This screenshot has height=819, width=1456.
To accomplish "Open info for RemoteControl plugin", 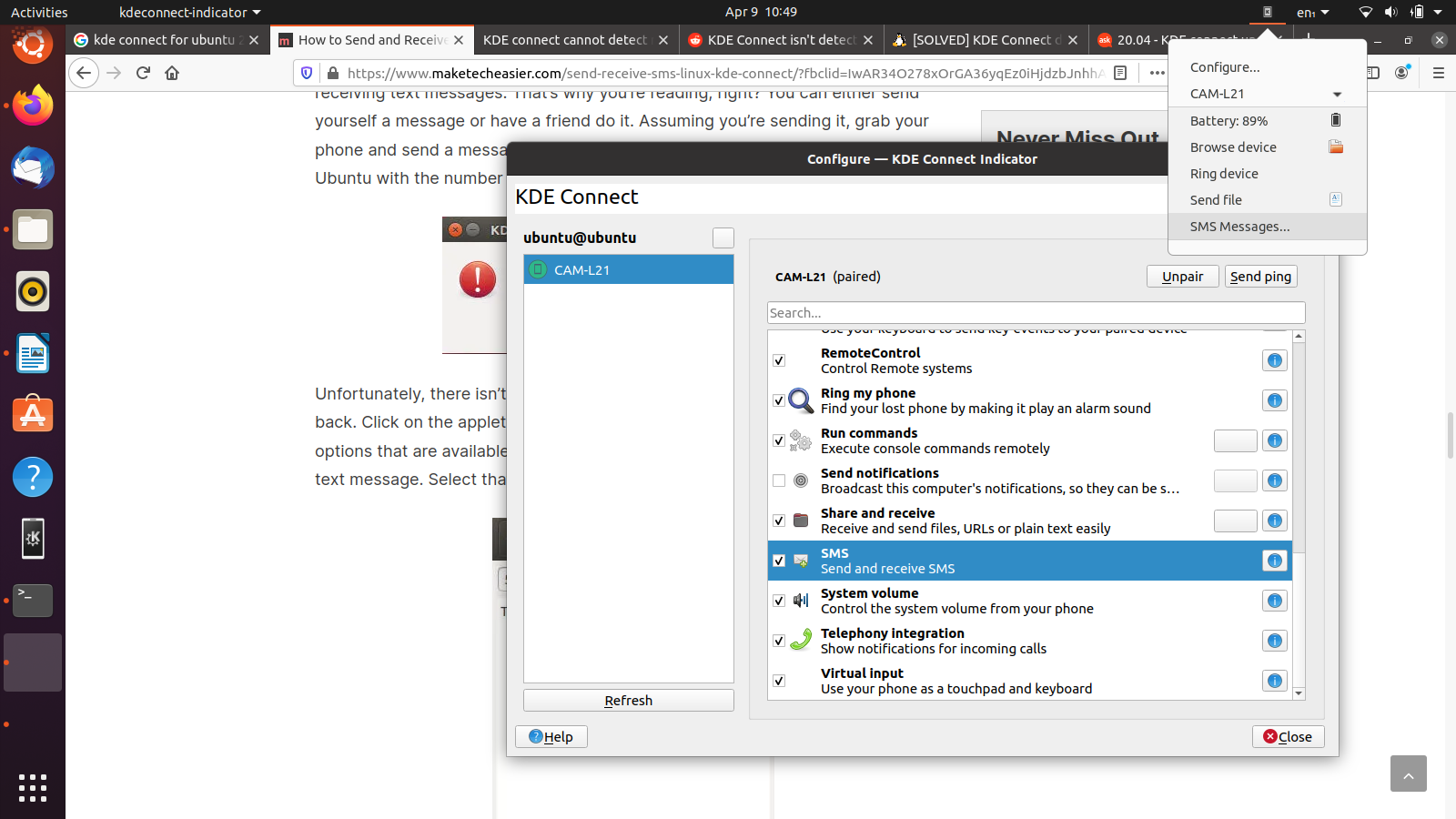I will [x=1275, y=360].
